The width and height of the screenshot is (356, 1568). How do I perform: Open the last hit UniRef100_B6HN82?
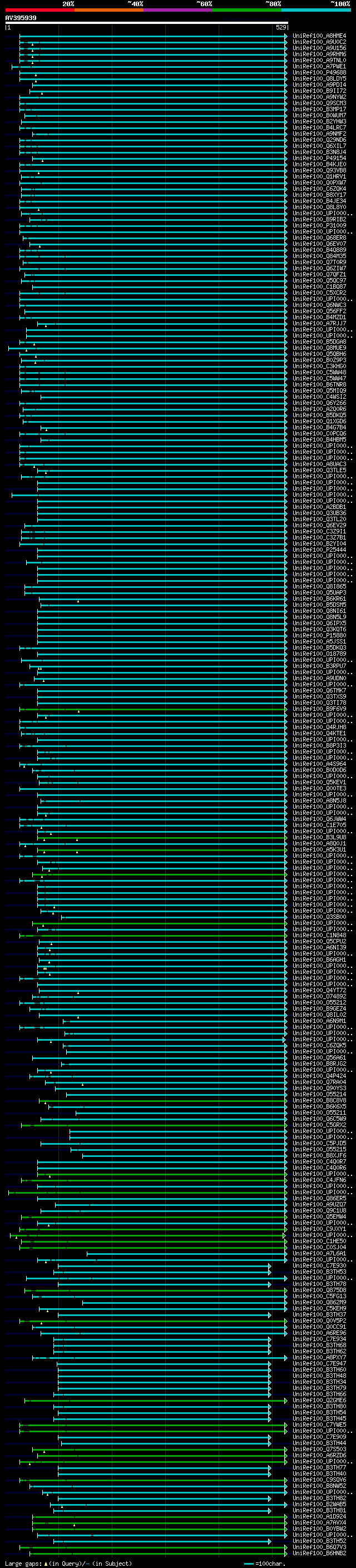pyautogui.click(x=319, y=1553)
